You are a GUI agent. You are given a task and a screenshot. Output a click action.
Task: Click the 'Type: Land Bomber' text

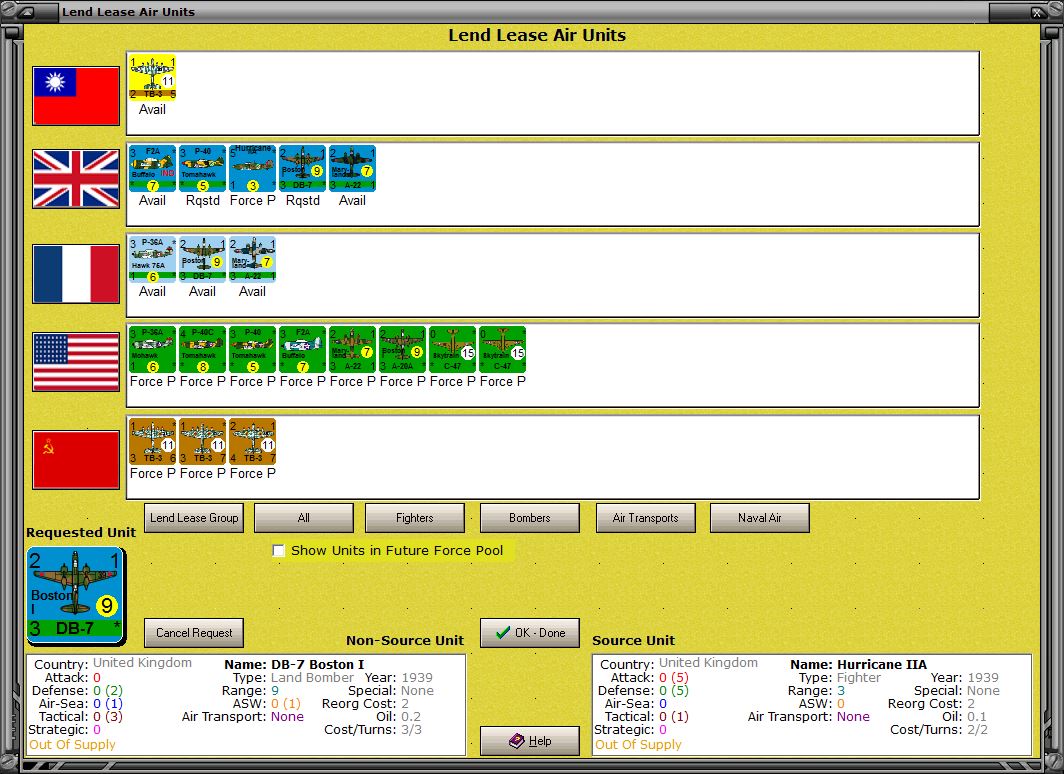tap(293, 678)
